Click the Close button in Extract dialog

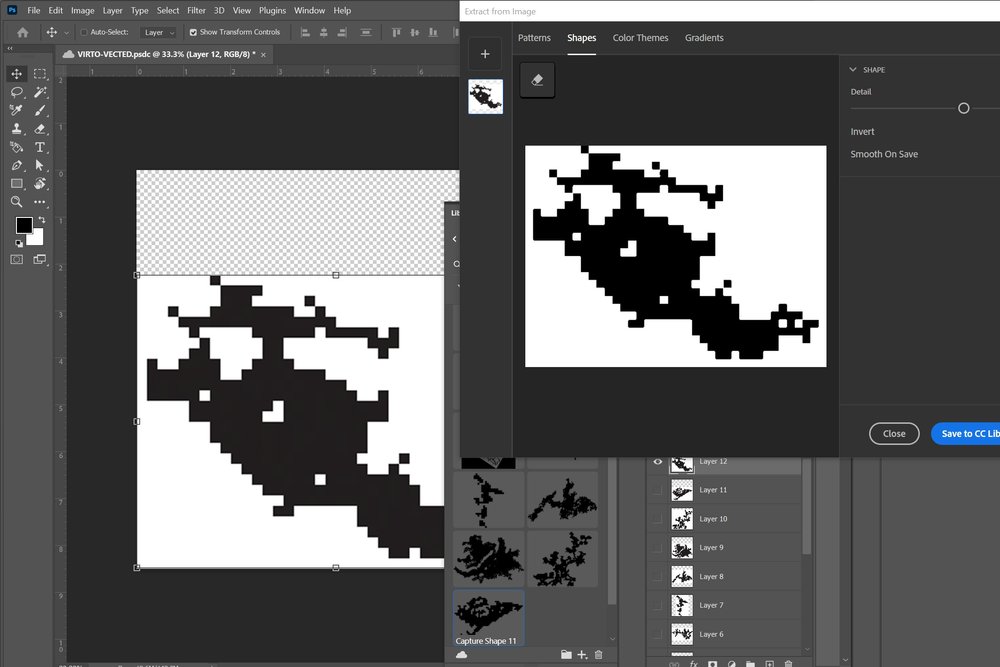894,434
